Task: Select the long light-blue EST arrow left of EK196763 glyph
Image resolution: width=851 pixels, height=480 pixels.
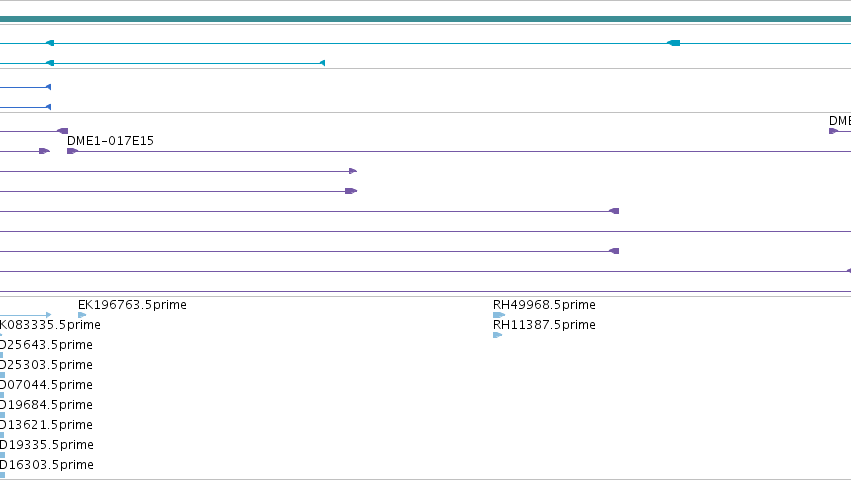Action: click(26, 315)
